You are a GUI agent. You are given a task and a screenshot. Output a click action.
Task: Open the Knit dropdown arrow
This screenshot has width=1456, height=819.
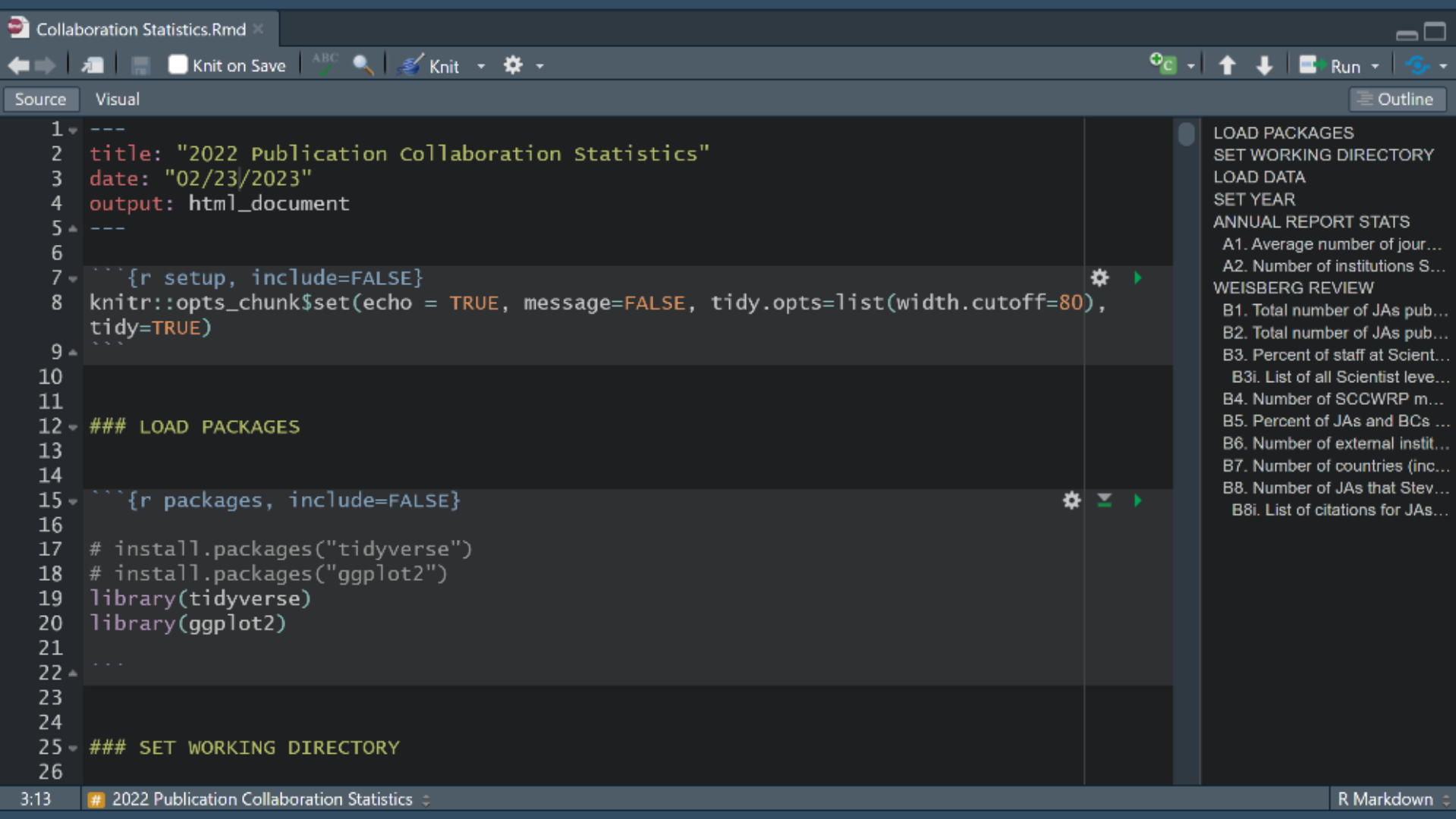coord(481,67)
